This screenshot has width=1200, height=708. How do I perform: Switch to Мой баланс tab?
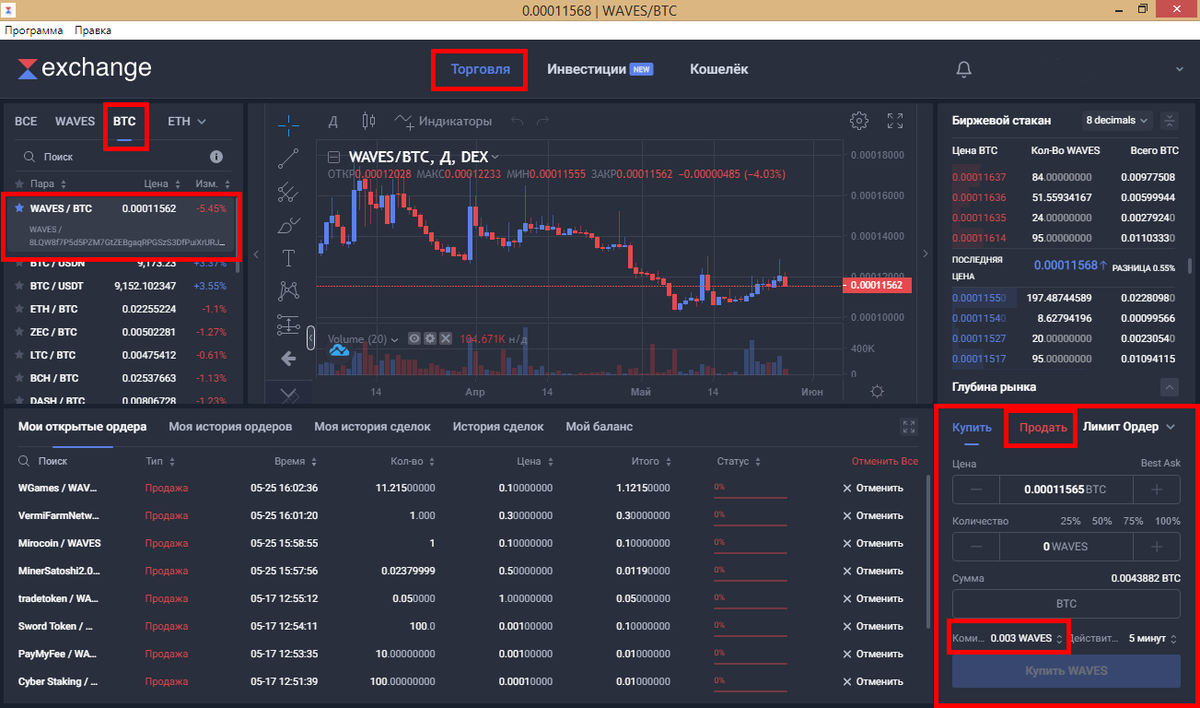pyautogui.click(x=599, y=427)
